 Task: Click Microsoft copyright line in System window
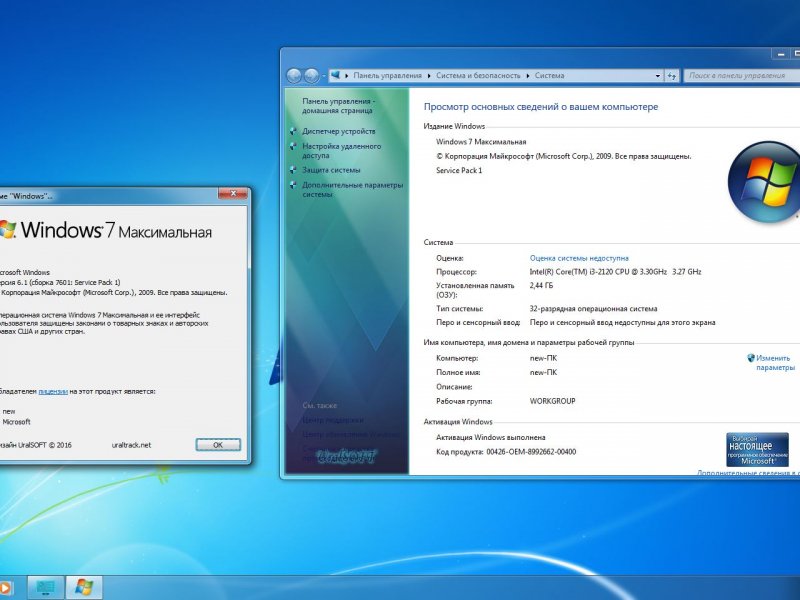[564, 156]
